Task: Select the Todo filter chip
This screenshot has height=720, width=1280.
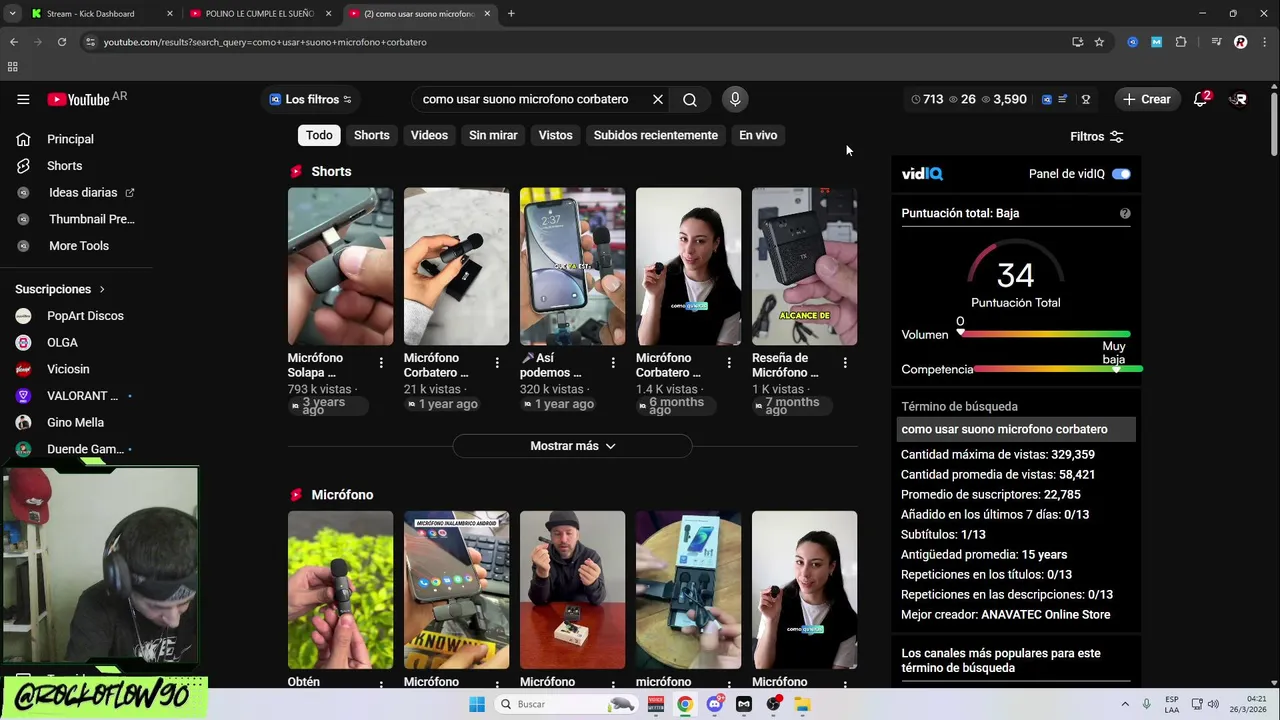Action: pyautogui.click(x=319, y=135)
